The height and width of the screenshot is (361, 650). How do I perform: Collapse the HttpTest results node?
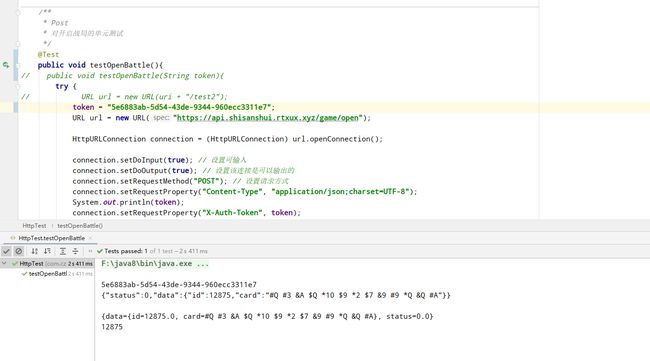click(4, 263)
